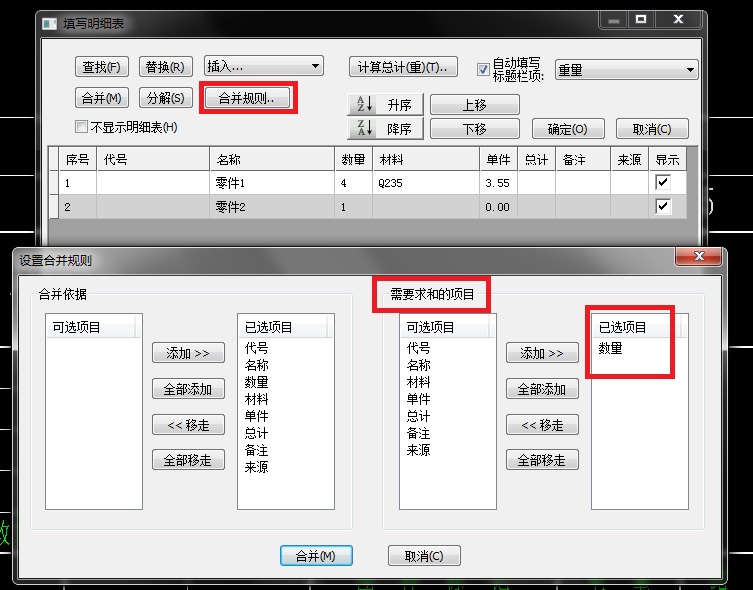Click the descending sort (降序) icon button

click(x=385, y=128)
